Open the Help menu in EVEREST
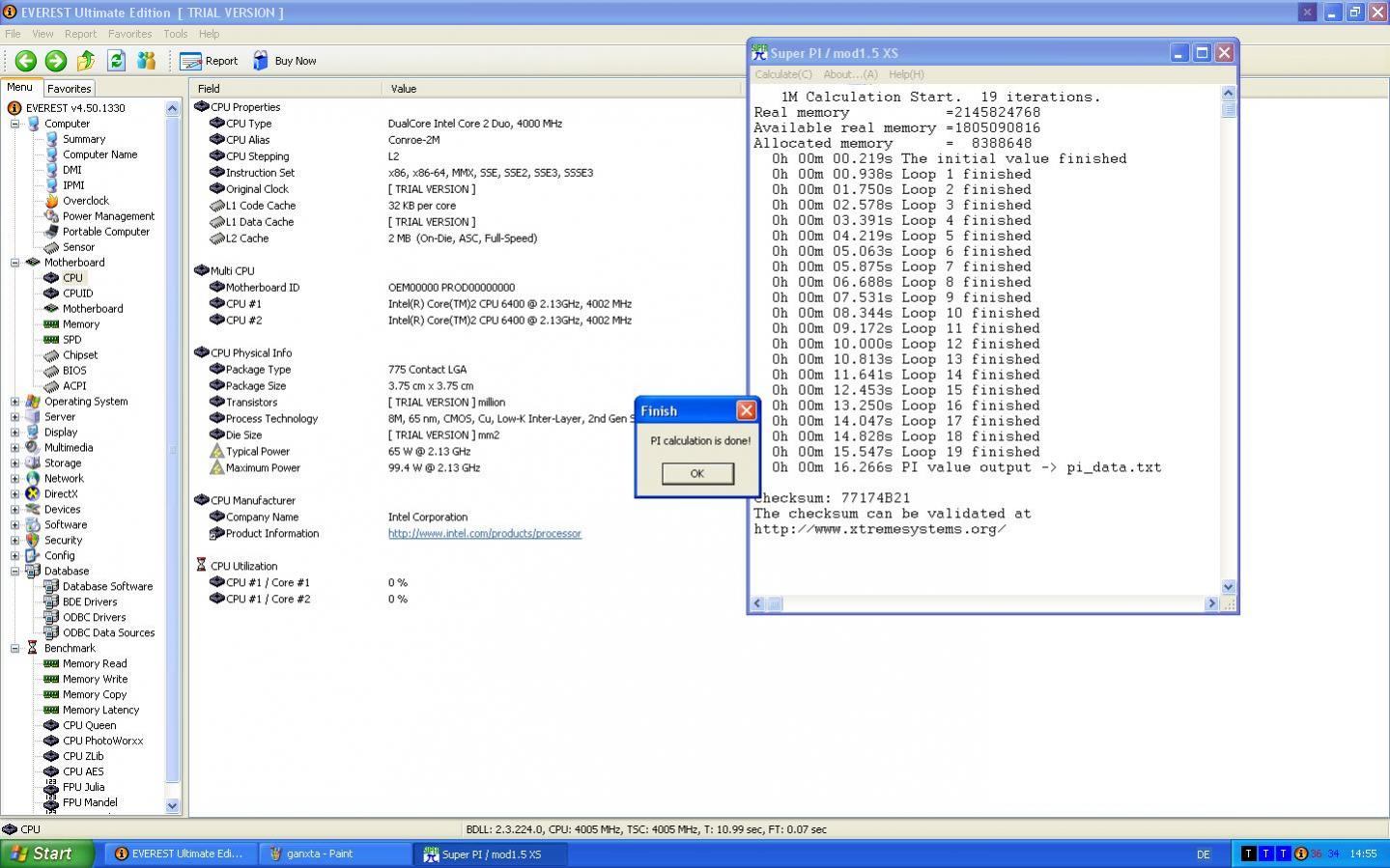The height and width of the screenshot is (868, 1390). pos(209,34)
